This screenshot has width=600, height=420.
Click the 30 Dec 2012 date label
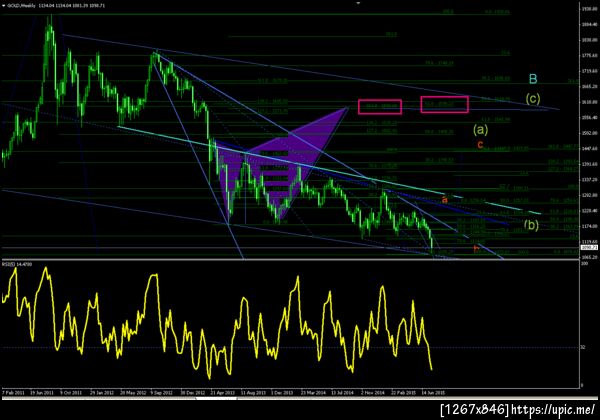[192, 392]
